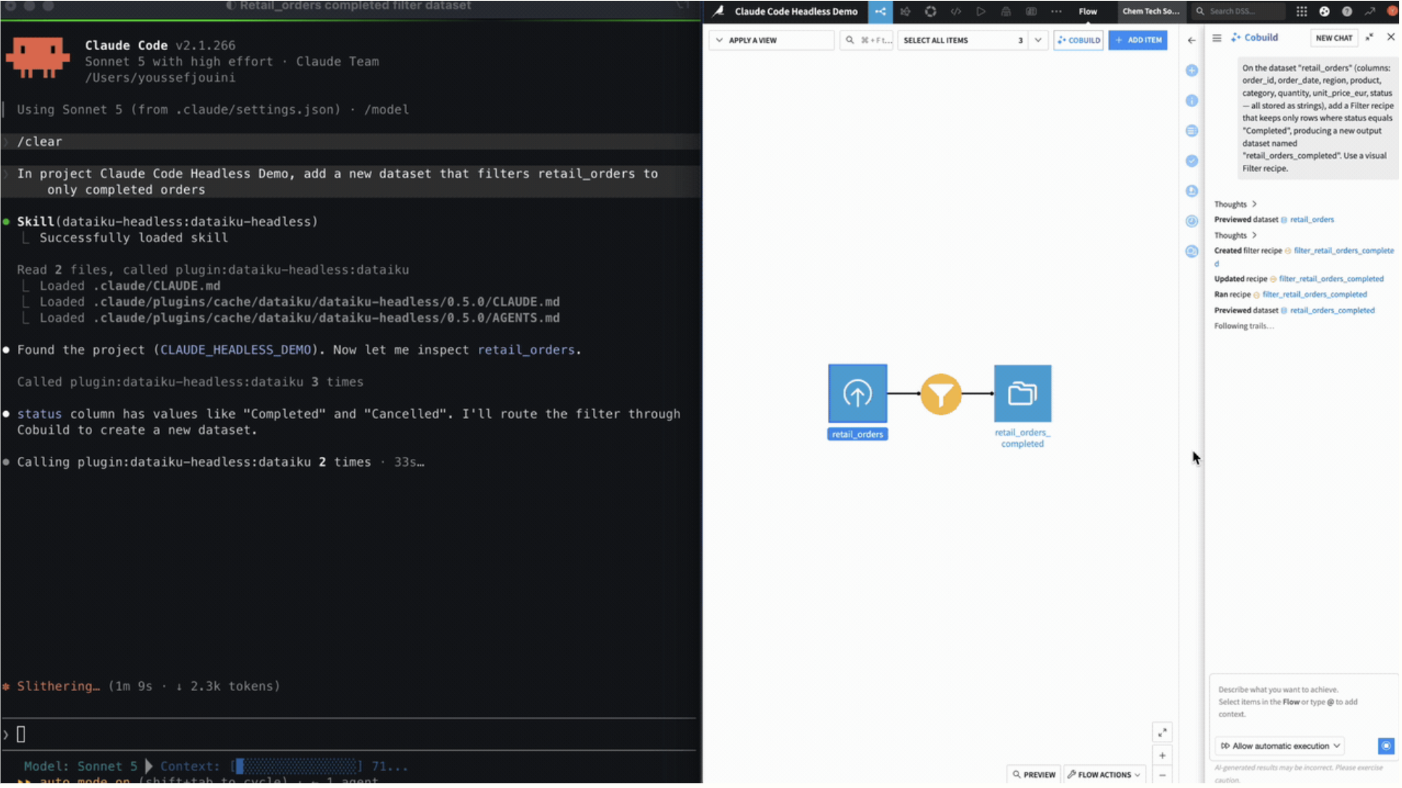This screenshot has width=1402, height=788.
Task: Click the Dataiku bird logo in the top bar
Action: click(718, 11)
